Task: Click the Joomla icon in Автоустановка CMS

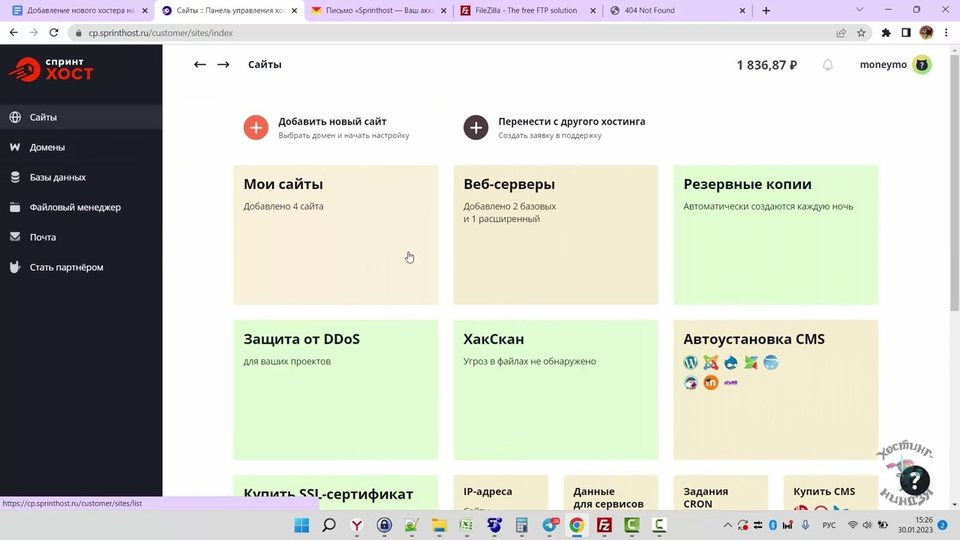Action: 711,362
